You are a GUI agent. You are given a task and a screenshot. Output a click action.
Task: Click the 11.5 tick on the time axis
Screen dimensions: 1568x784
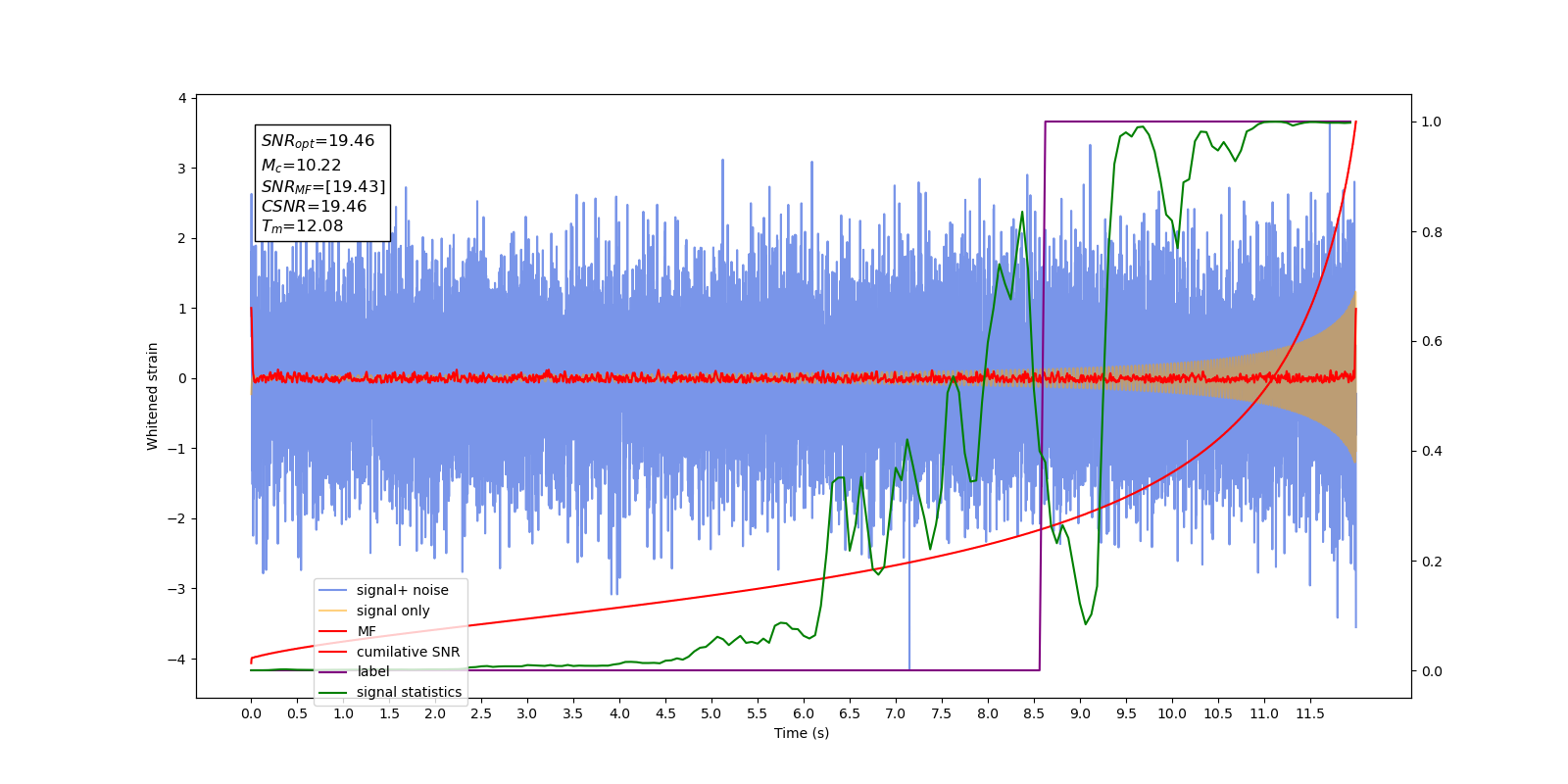(1310, 713)
